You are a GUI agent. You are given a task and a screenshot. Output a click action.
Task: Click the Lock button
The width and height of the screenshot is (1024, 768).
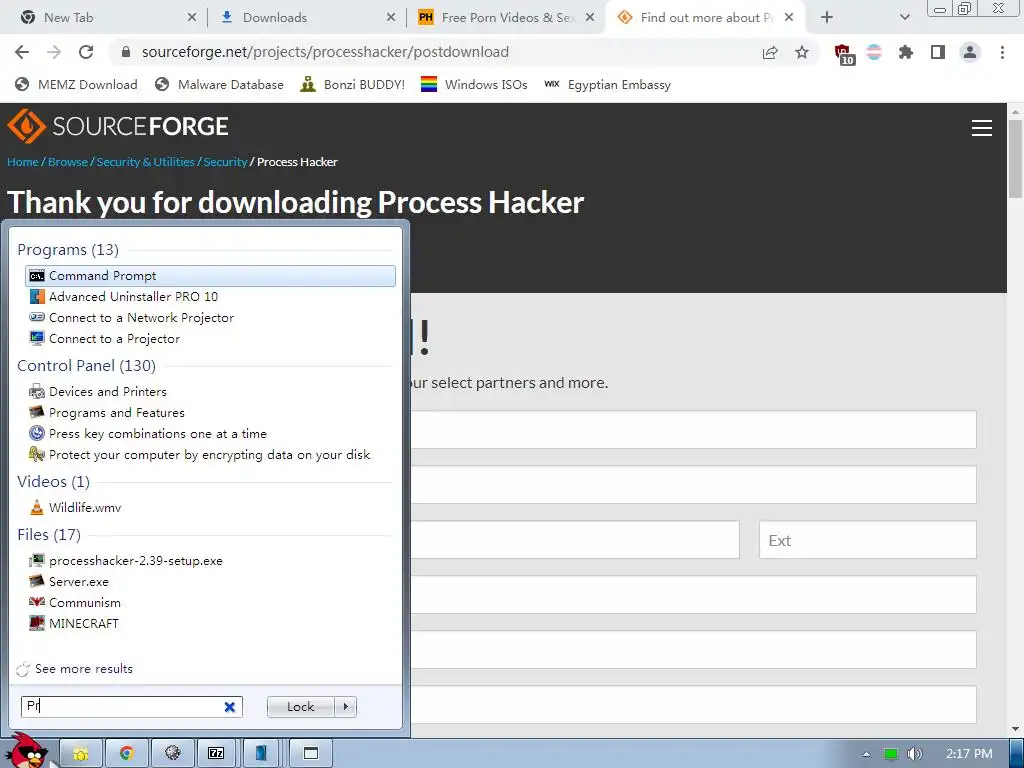(x=300, y=707)
